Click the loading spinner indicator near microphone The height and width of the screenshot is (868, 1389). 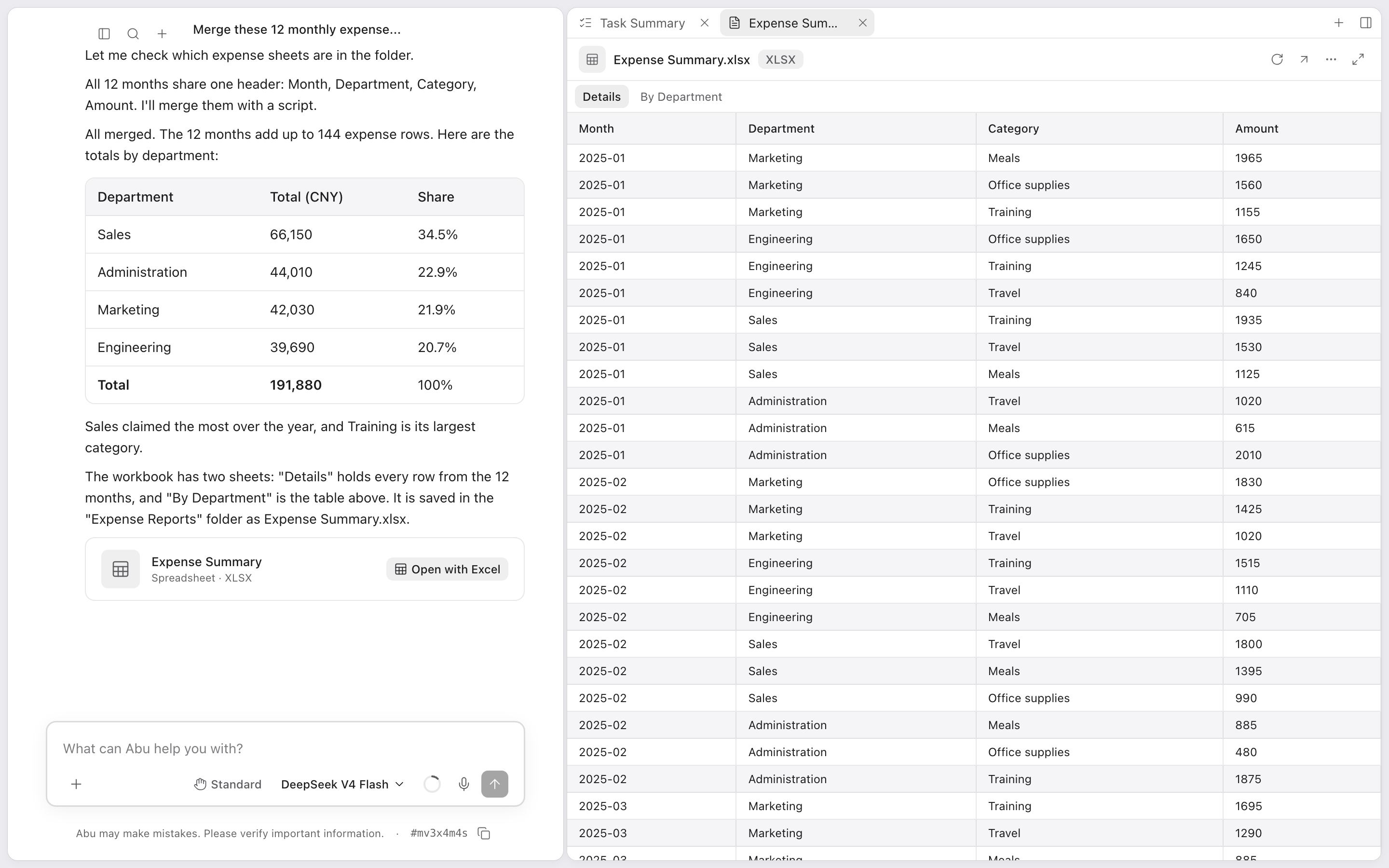coord(432,784)
